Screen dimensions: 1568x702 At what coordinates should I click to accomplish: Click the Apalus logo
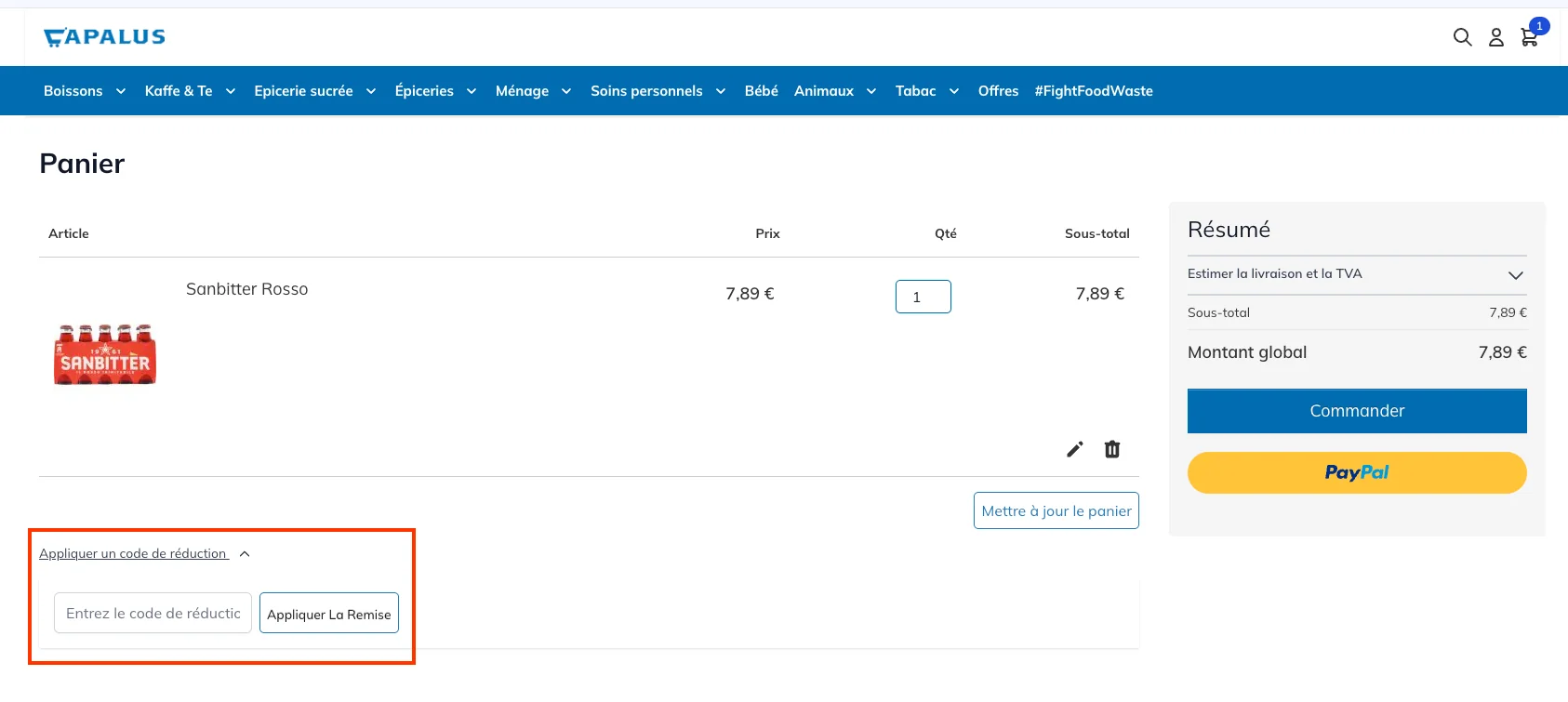pos(104,37)
